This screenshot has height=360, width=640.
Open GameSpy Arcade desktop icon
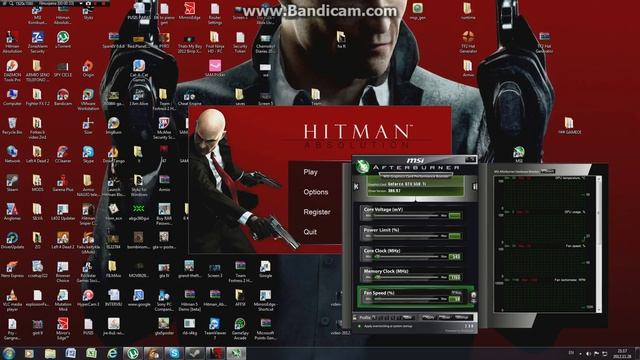[240, 328]
